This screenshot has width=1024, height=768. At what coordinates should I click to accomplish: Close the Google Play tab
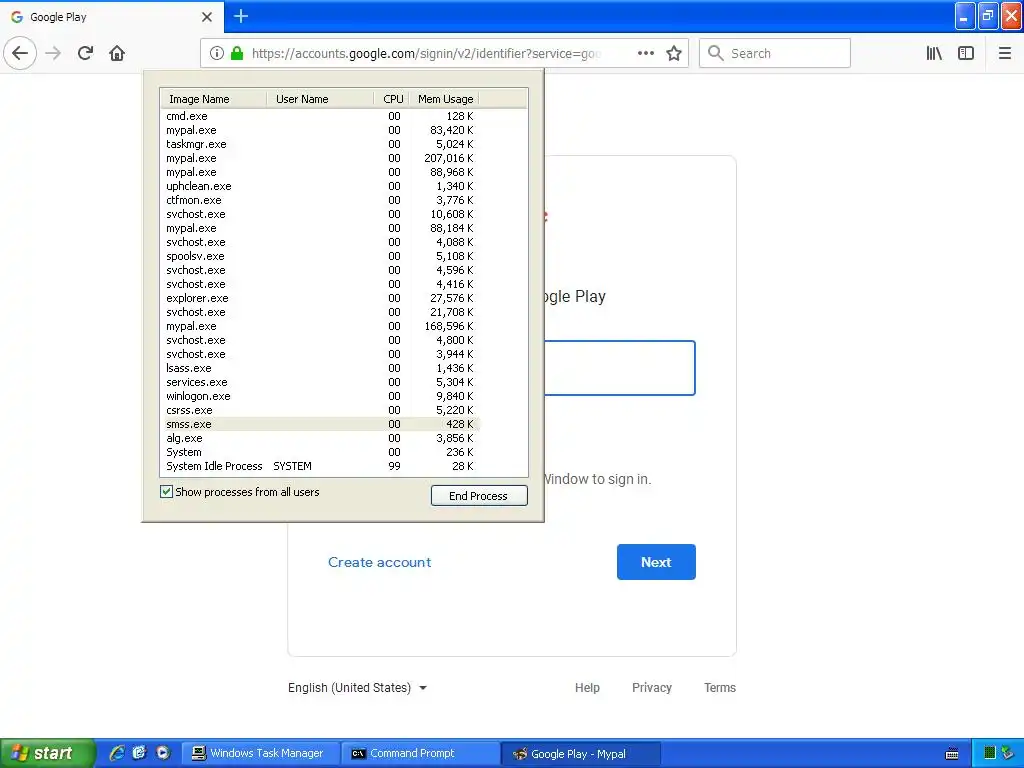pyautogui.click(x=207, y=17)
